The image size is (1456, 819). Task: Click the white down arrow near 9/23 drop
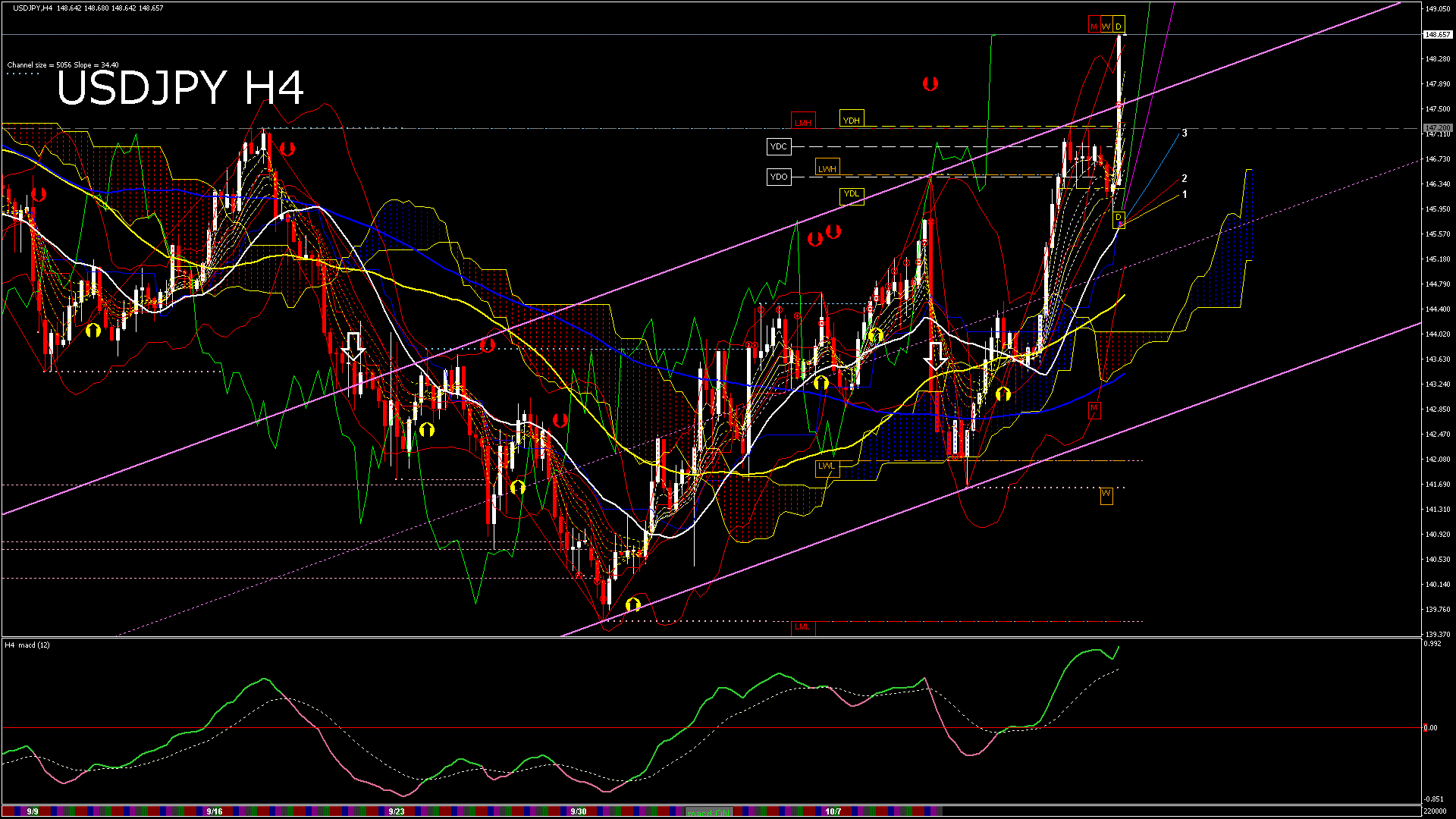pos(353,346)
